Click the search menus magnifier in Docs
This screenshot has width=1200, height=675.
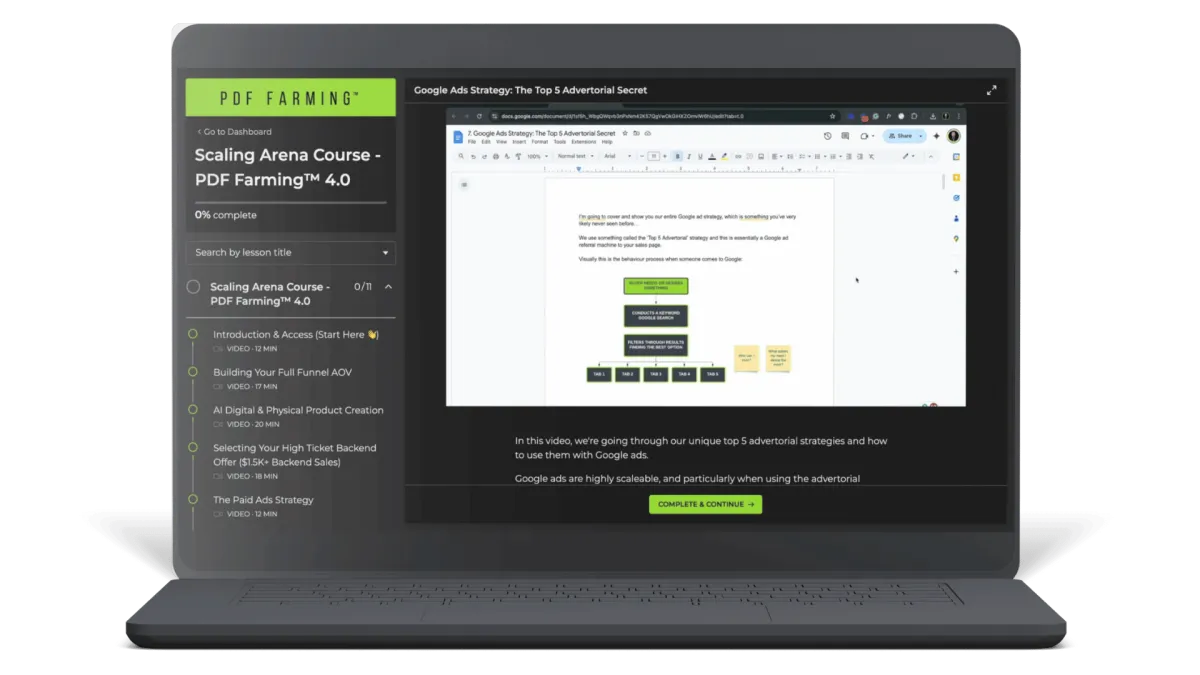461,156
